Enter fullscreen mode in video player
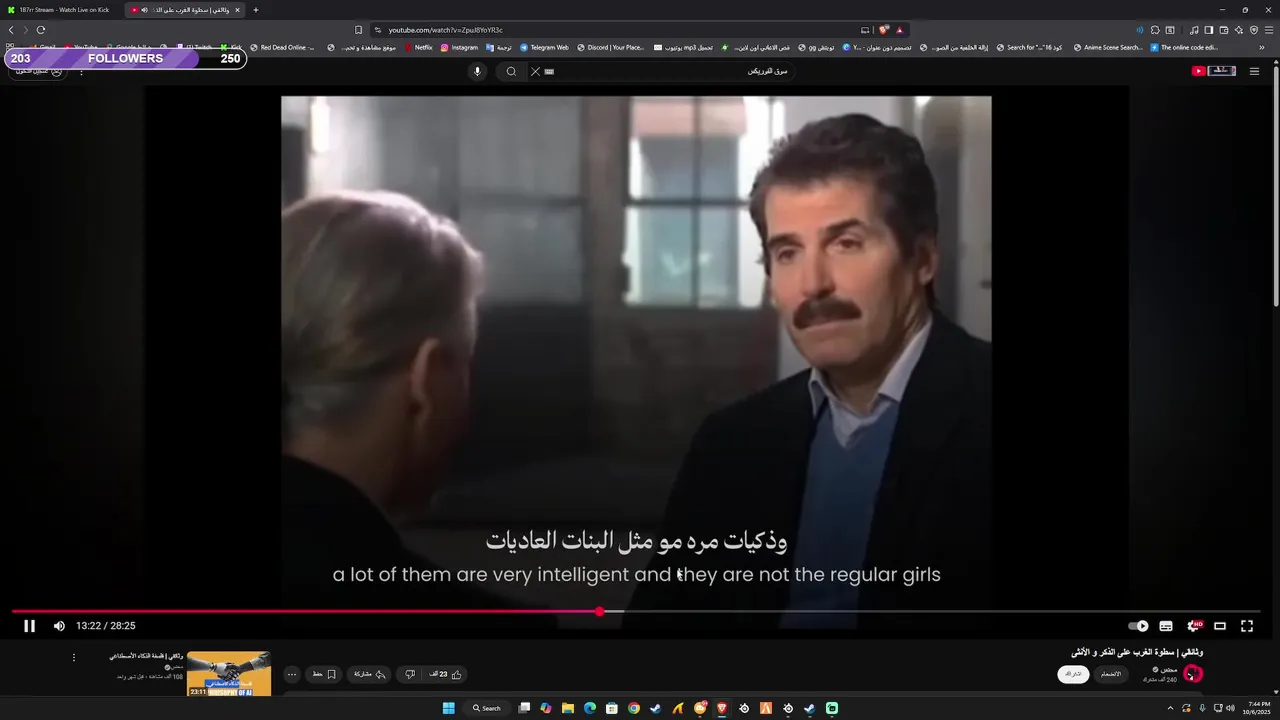 (x=1247, y=626)
